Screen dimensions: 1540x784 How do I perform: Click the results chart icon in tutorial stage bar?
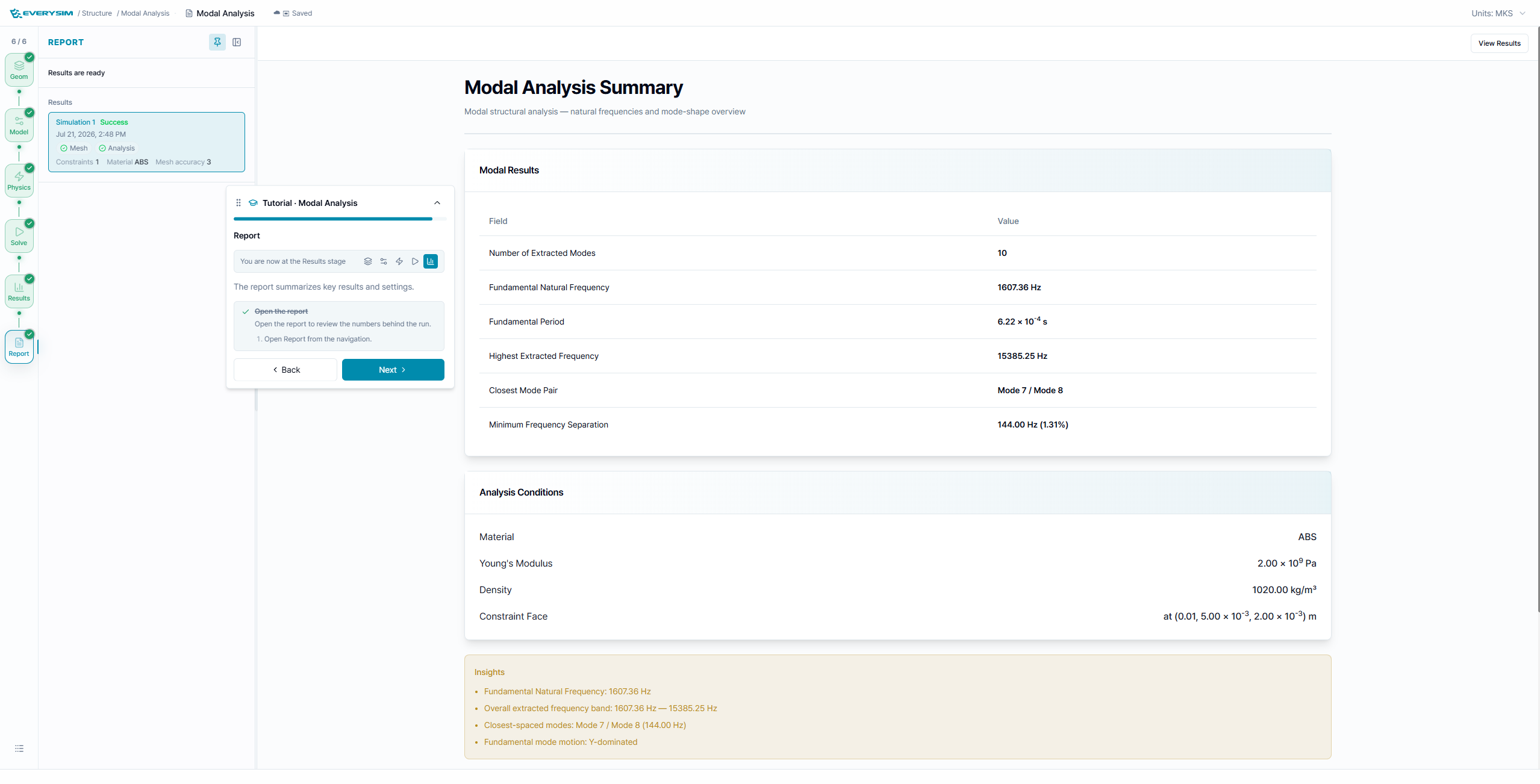(x=431, y=261)
